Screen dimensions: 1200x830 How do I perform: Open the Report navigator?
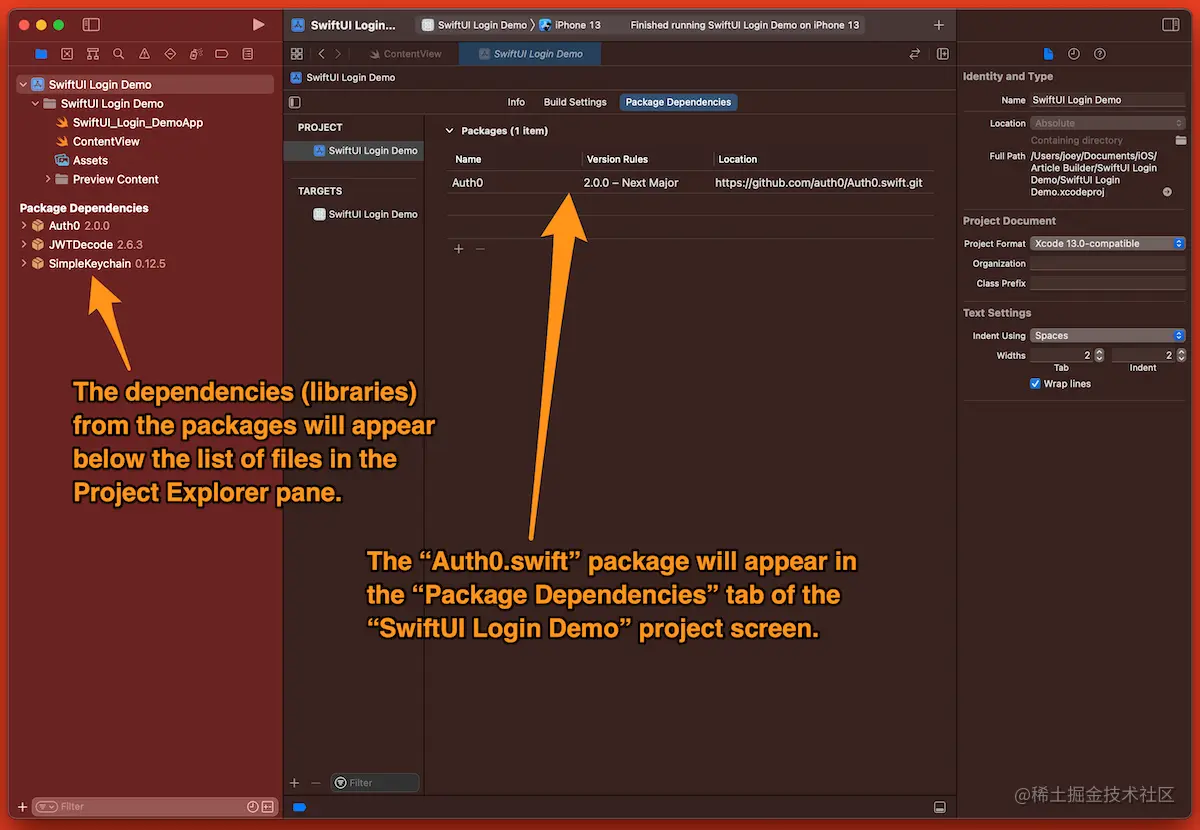pyautogui.click(x=248, y=54)
